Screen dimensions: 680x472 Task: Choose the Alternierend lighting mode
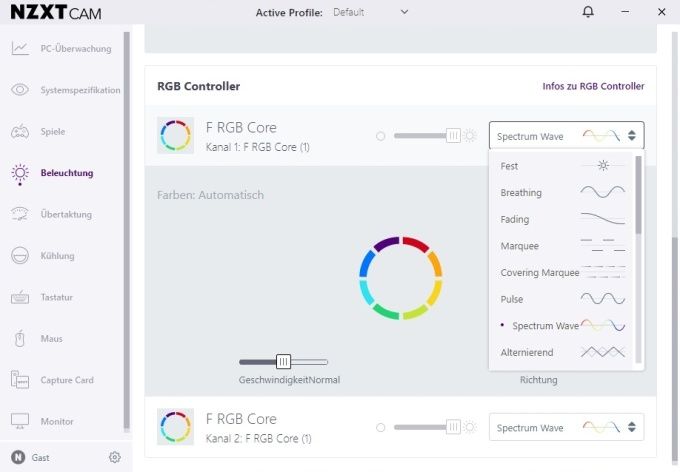click(x=562, y=352)
